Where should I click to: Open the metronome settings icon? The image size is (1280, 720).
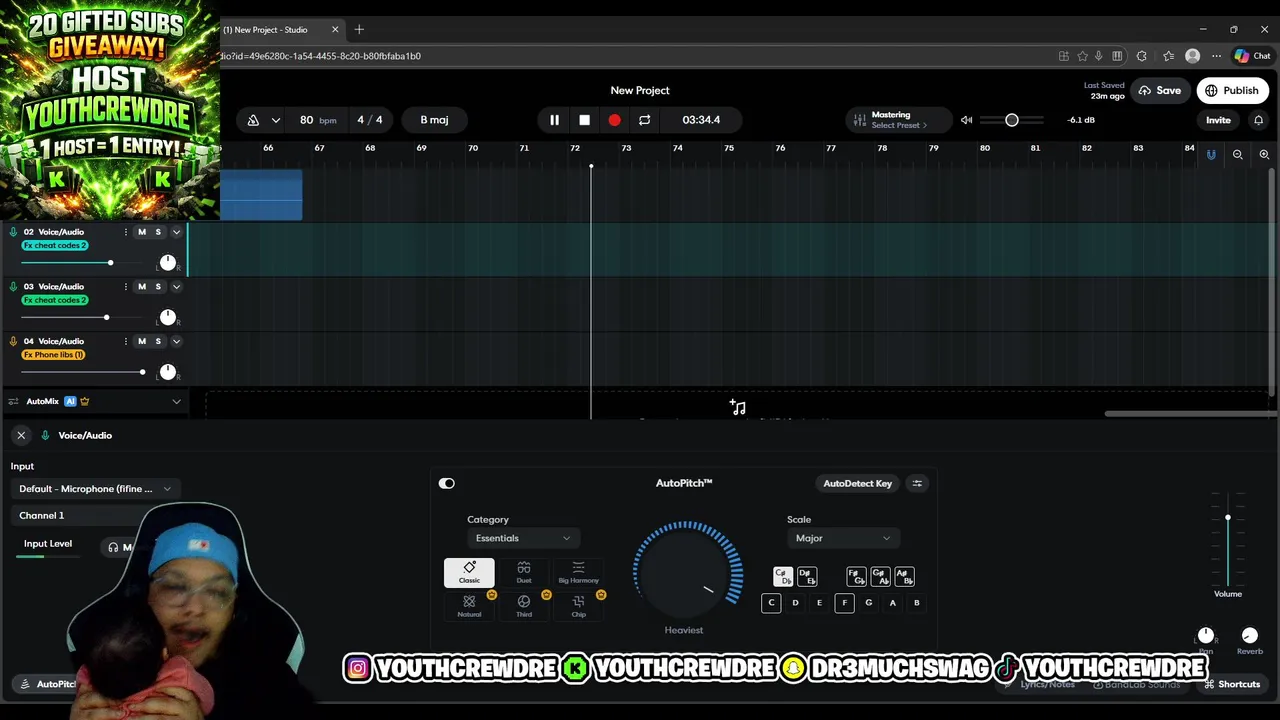point(253,120)
